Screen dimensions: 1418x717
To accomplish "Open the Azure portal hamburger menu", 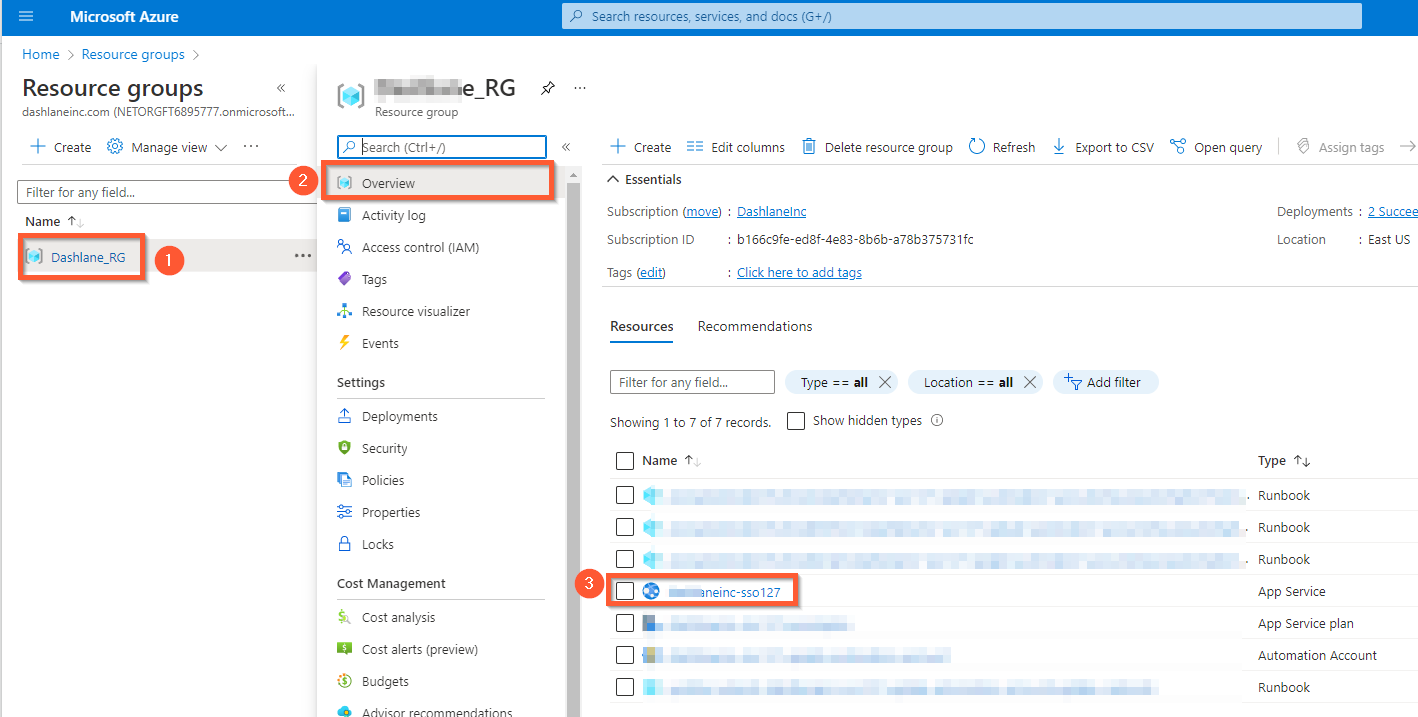I will [26, 16].
